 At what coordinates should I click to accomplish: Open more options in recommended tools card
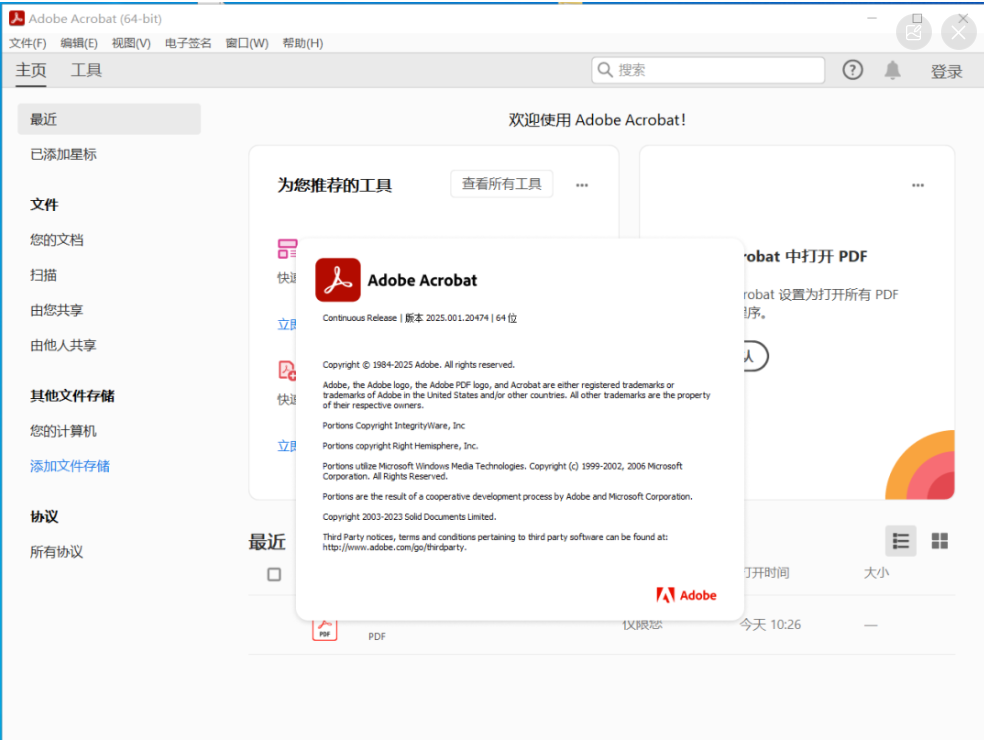pyautogui.click(x=582, y=185)
